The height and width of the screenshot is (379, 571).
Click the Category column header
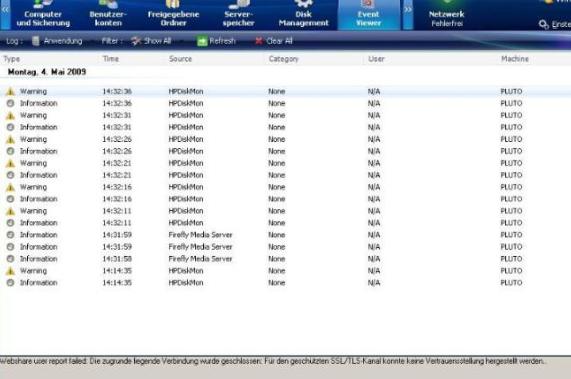[x=284, y=59]
